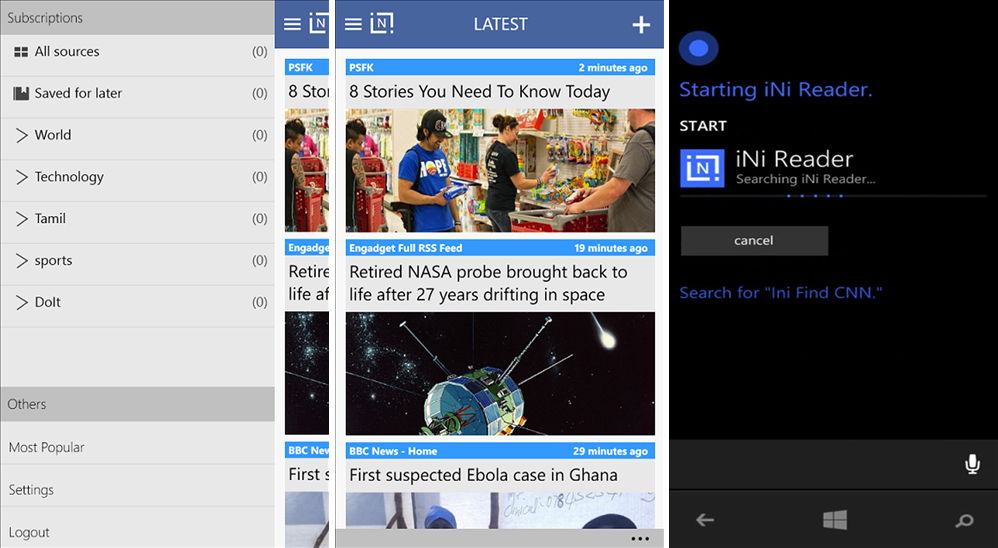
Task: Click the PSFK source label
Action: (362, 67)
